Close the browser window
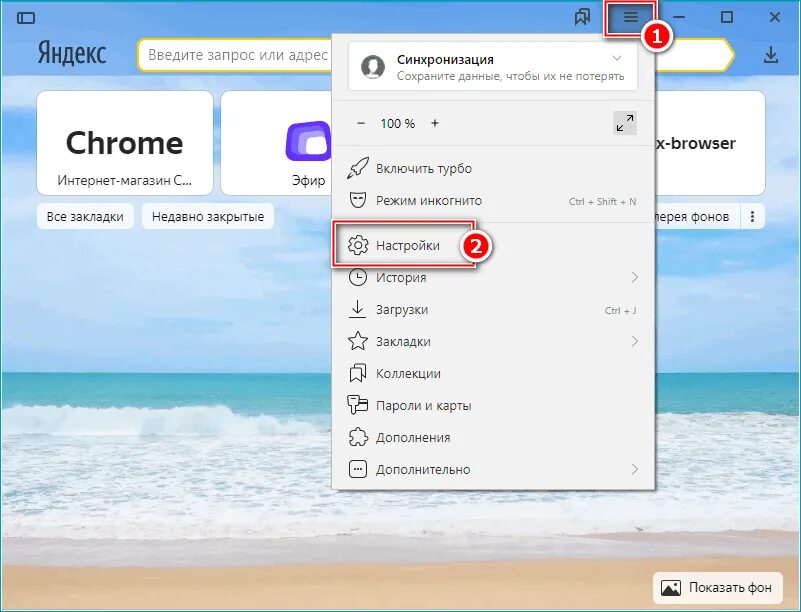 click(774, 17)
